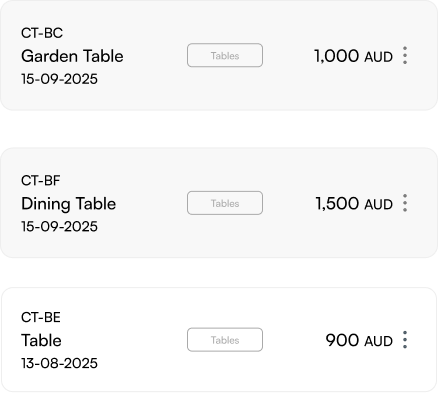Select the Garden Table title
The image size is (438, 393).
[x=72, y=56]
